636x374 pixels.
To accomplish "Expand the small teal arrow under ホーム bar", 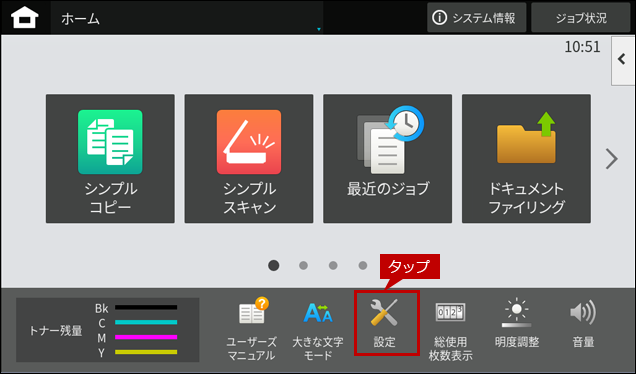I will point(319,29).
